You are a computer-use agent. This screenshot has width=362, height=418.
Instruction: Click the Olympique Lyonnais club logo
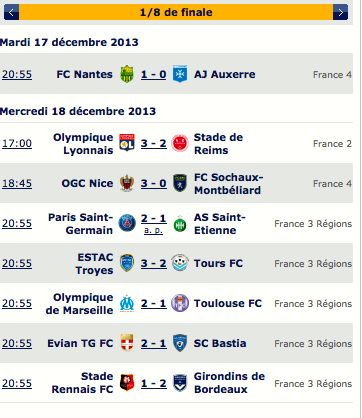[x=127, y=143]
